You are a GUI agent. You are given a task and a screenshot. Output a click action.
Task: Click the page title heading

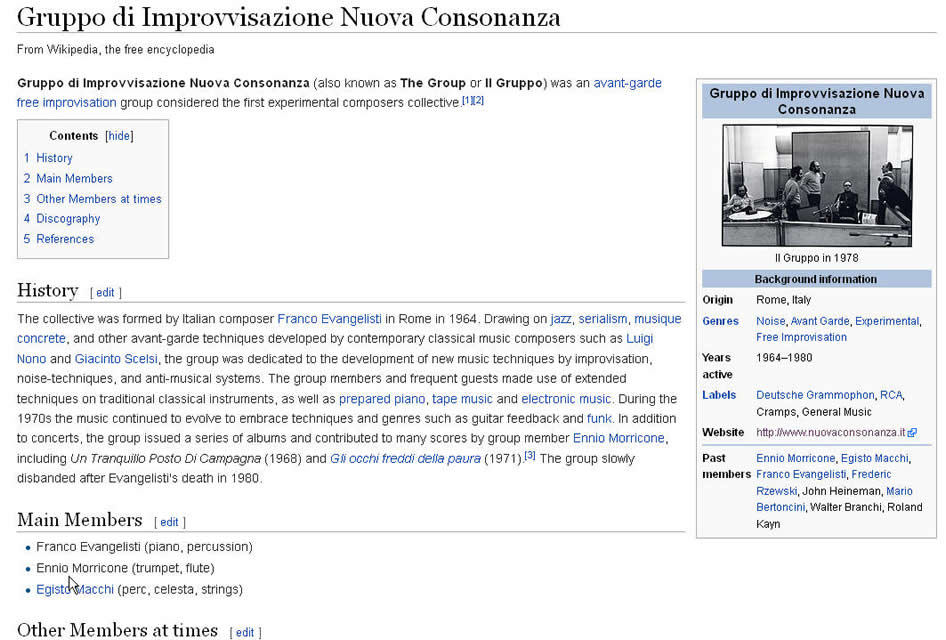point(288,17)
